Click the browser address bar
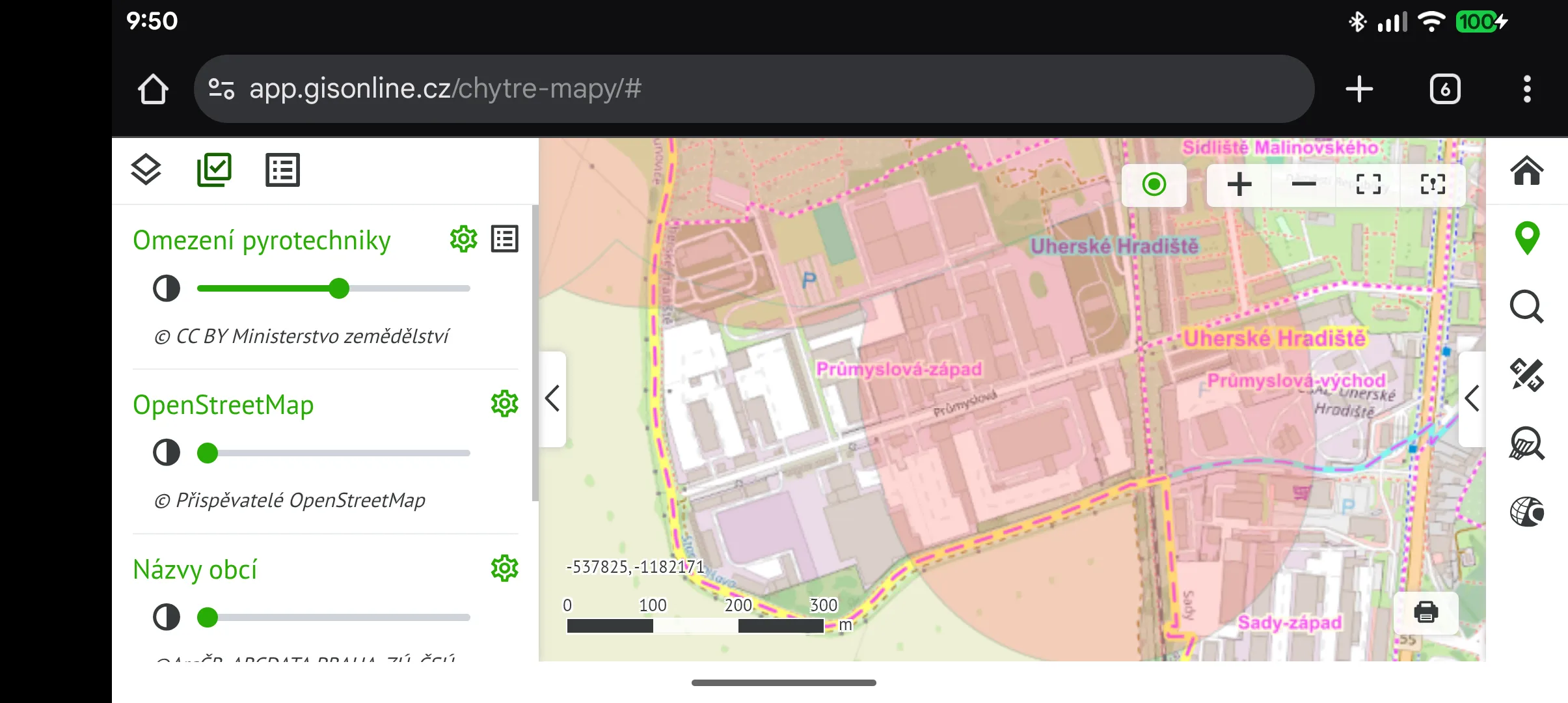The height and width of the screenshot is (703, 1568). pyautogui.click(x=754, y=89)
